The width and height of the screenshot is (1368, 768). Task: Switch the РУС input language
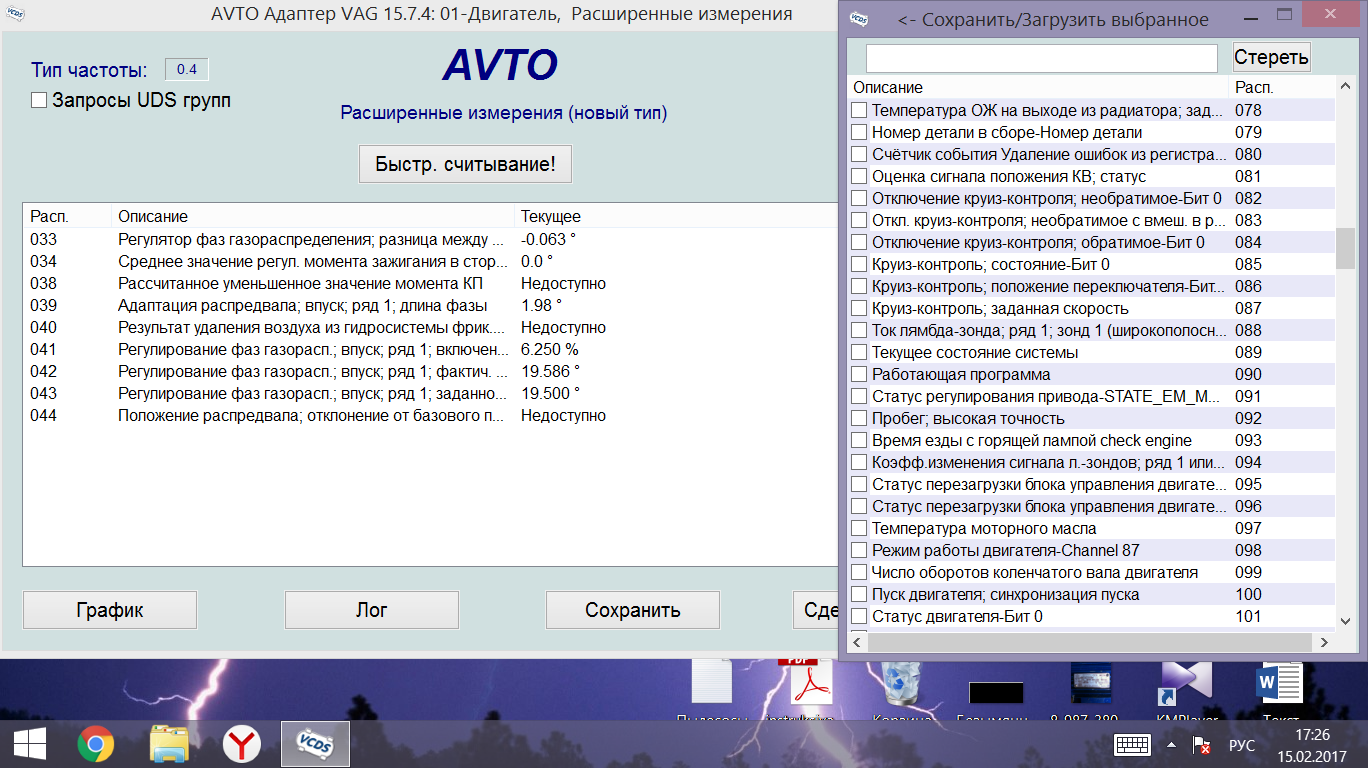[x=1241, y=745]
